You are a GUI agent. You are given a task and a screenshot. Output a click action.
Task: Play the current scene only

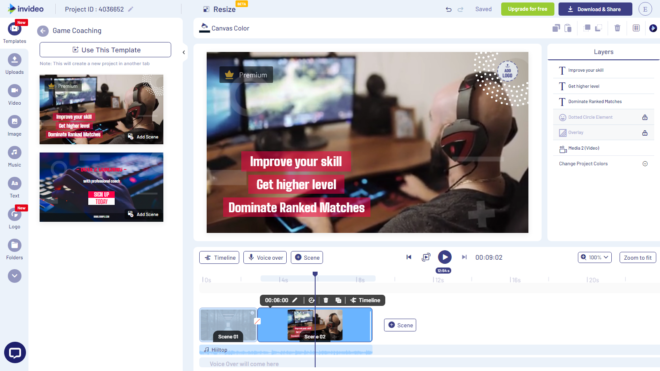(x=426, y=257)
